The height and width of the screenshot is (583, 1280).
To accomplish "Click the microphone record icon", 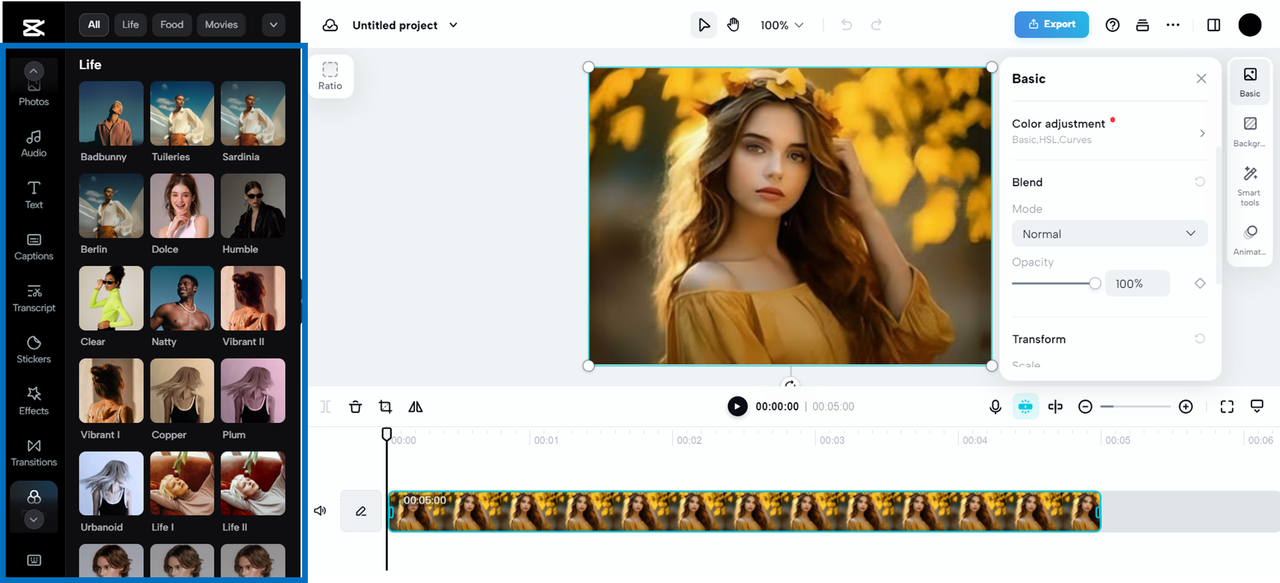I will tap(995, 406).
